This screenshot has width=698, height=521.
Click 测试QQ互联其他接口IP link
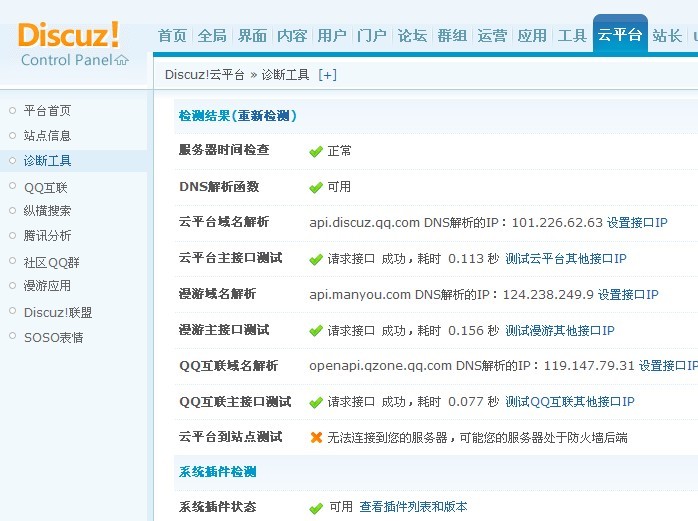[570, 402]
